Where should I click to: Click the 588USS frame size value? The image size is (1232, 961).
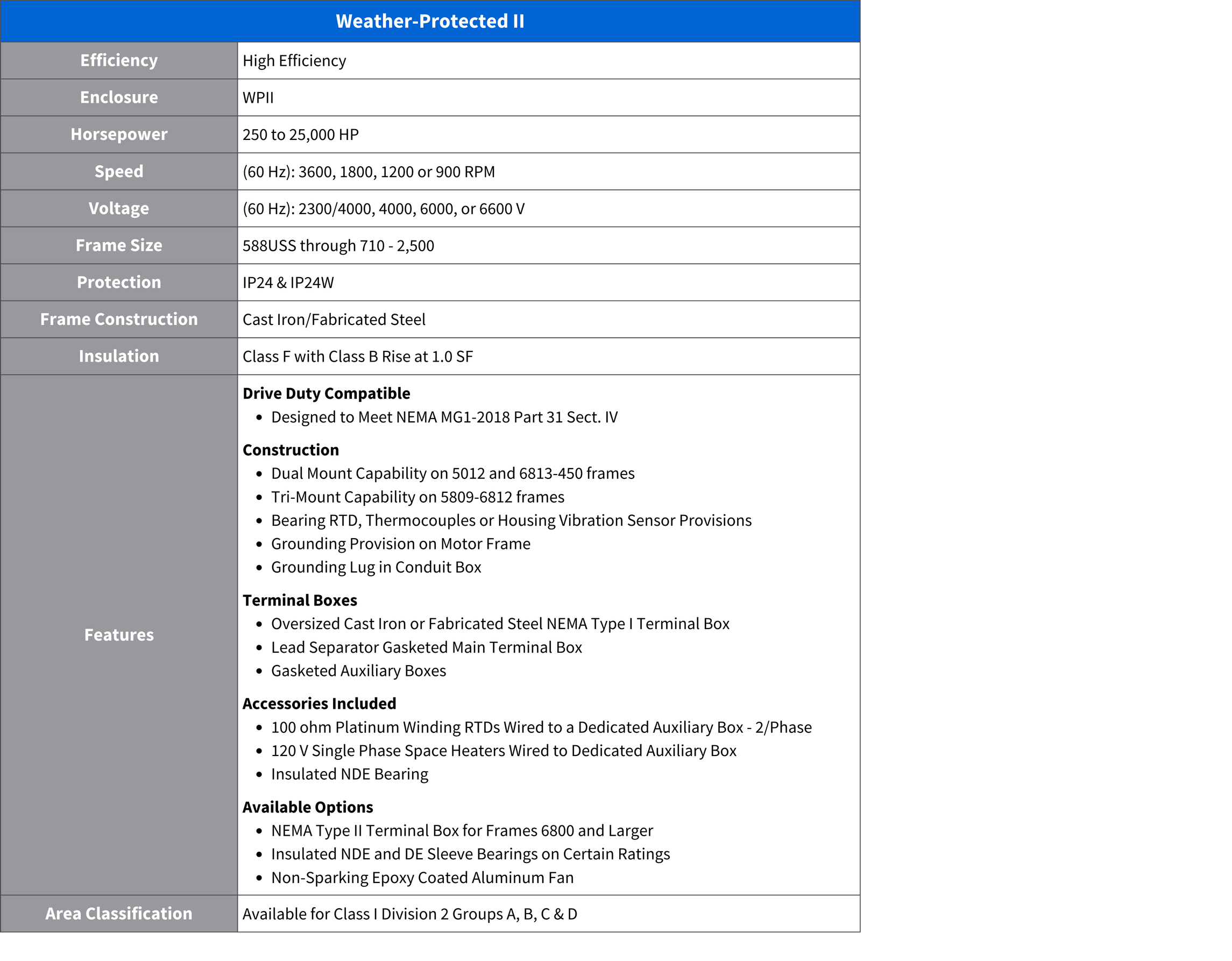point(338,245)
